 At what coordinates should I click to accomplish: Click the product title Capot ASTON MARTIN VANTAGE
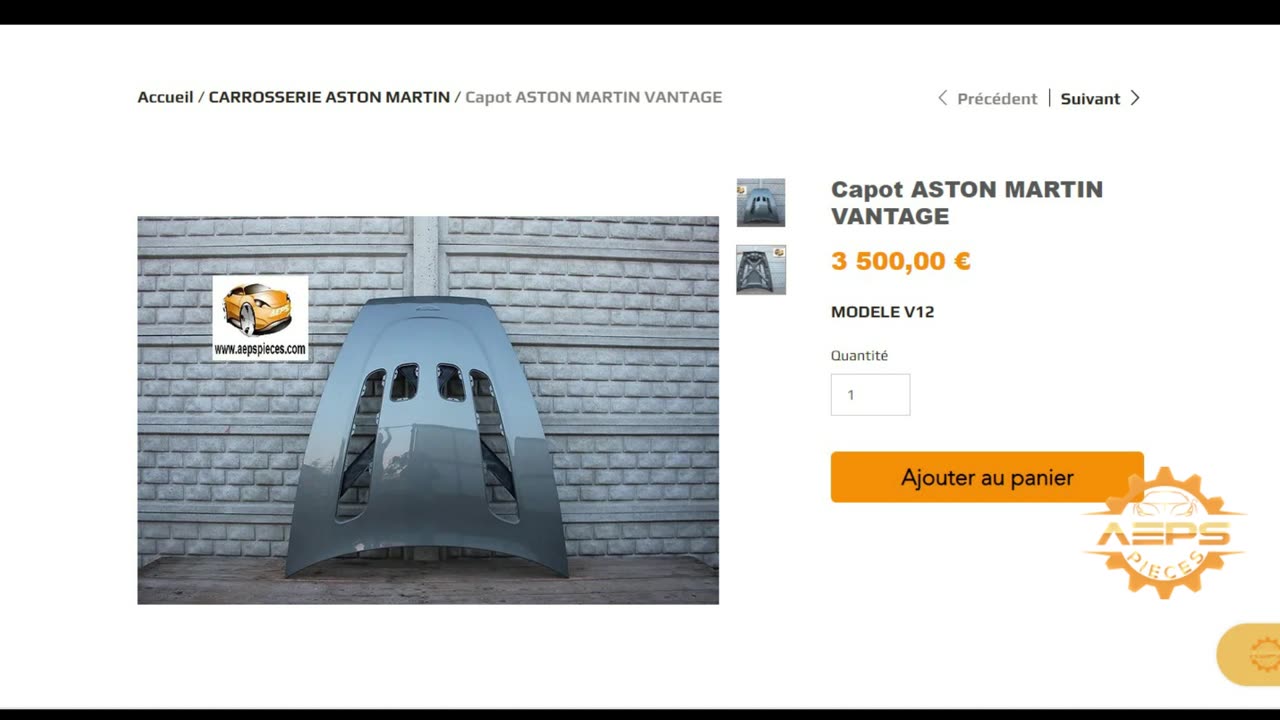tap(967, 202)
